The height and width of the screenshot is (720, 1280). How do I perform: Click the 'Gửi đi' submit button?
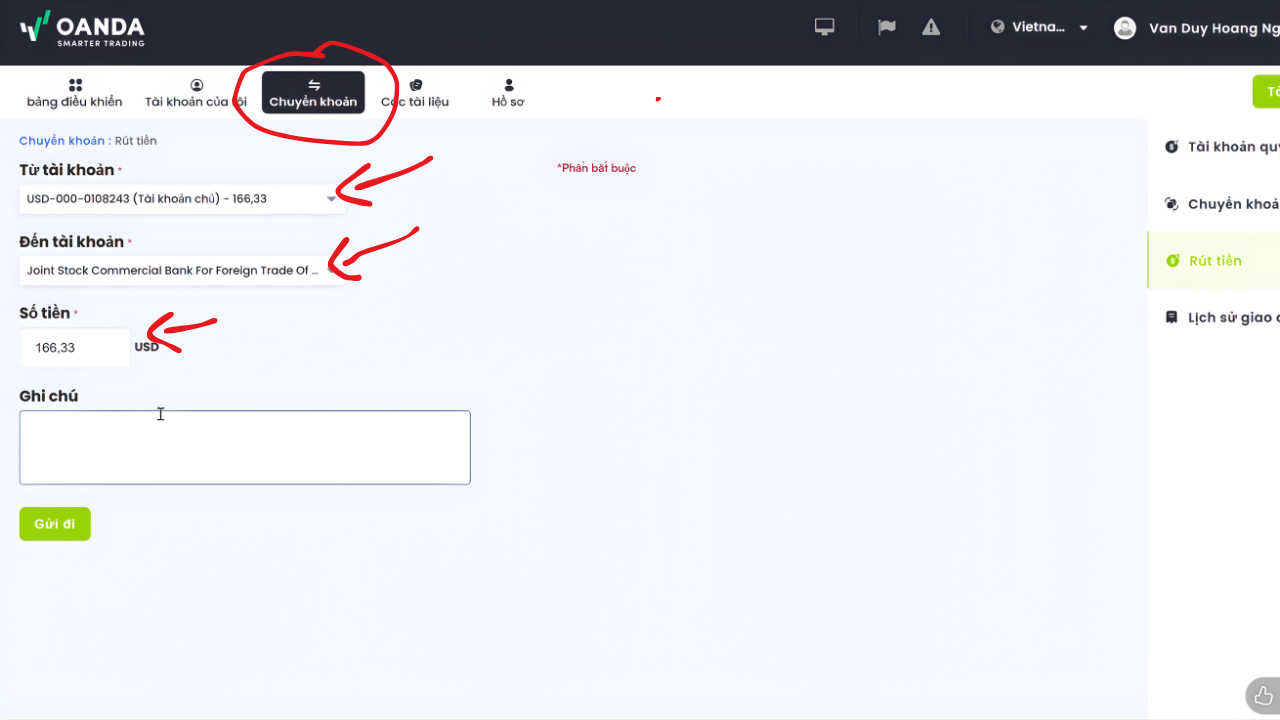(x=55, y=524)
